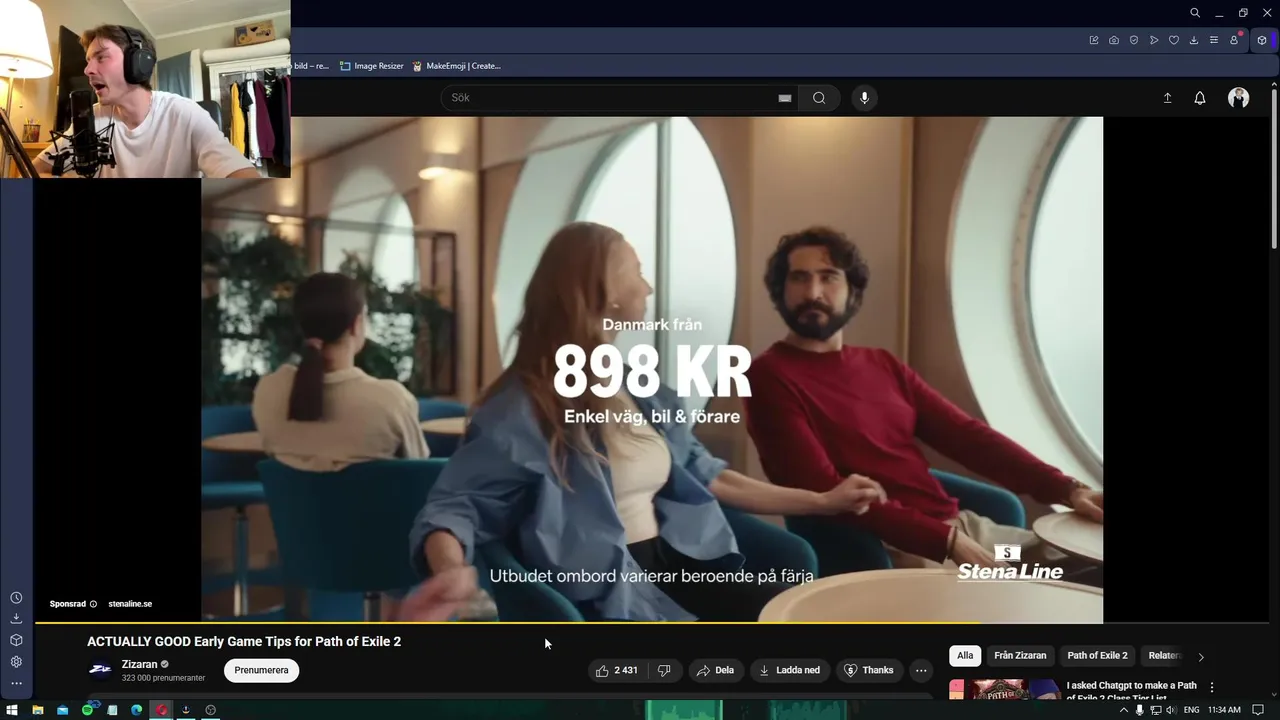Viewport: 1280px width, 720px height.
Task: Visit the stenaline.se ad link
Action: [130, 604]
